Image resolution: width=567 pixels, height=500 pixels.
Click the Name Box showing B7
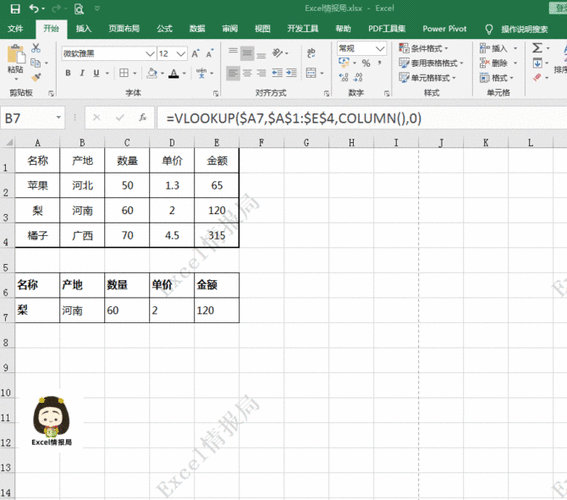pyautogui.click(x=33, y=118)
